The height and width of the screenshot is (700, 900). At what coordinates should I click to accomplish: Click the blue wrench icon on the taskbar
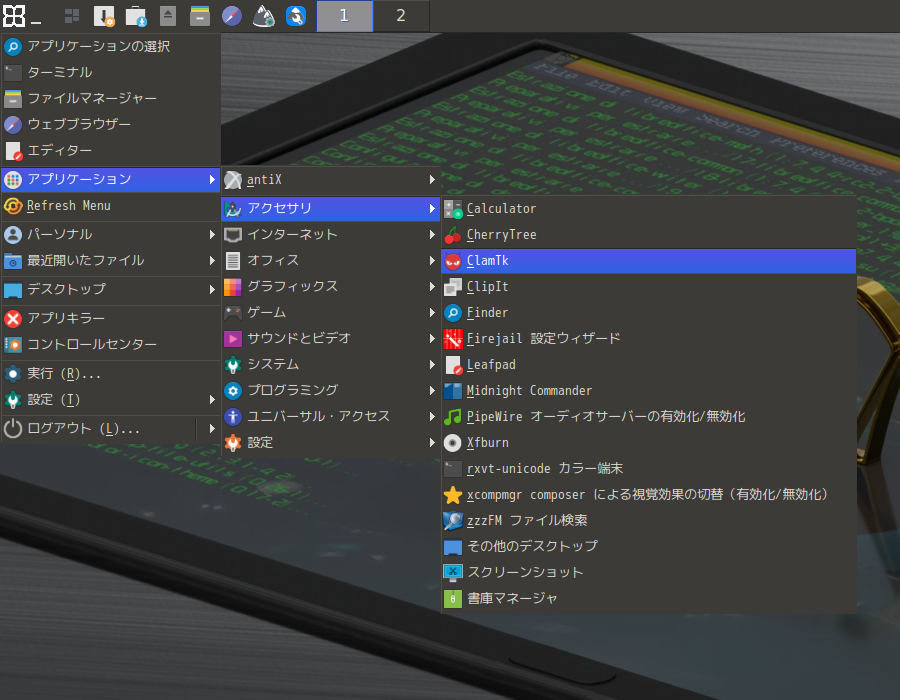pyautogui.click(x=296, y=16)
